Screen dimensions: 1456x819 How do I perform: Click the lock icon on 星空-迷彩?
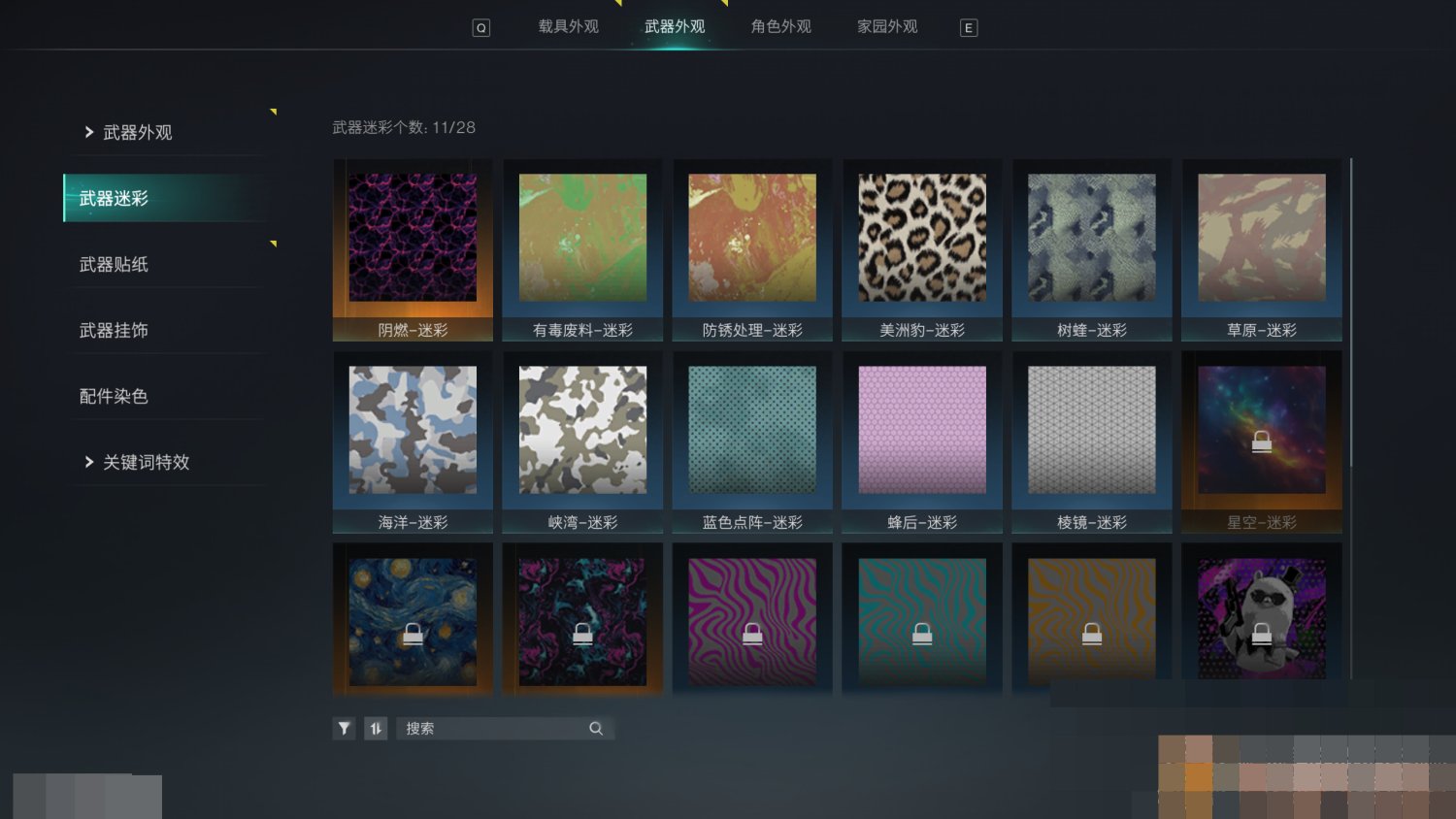[1262, 441]
